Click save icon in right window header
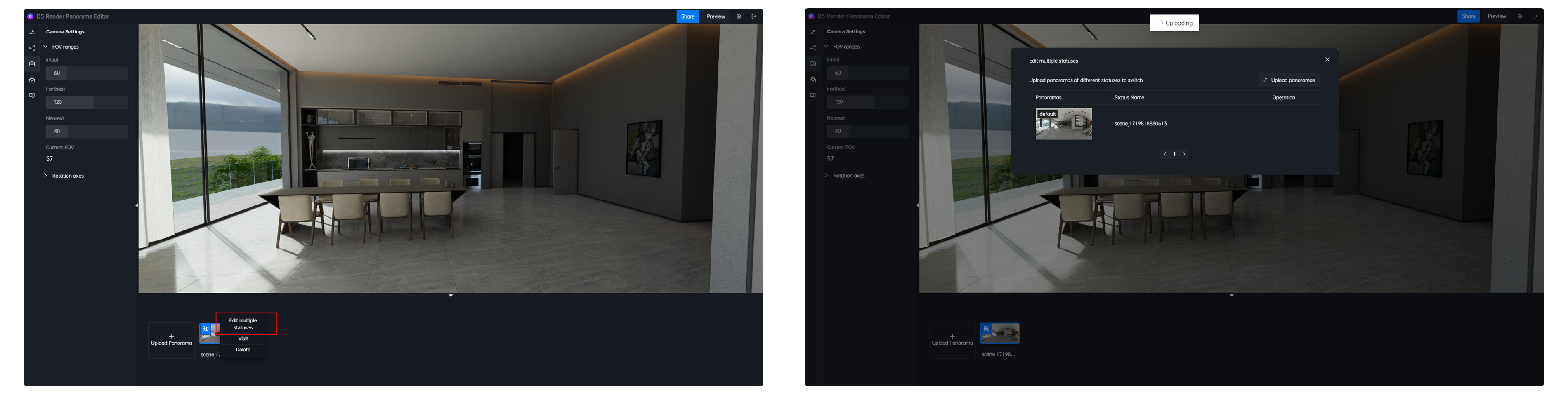The height and width of the screenshot is (395, 1568). point(1520,16)
